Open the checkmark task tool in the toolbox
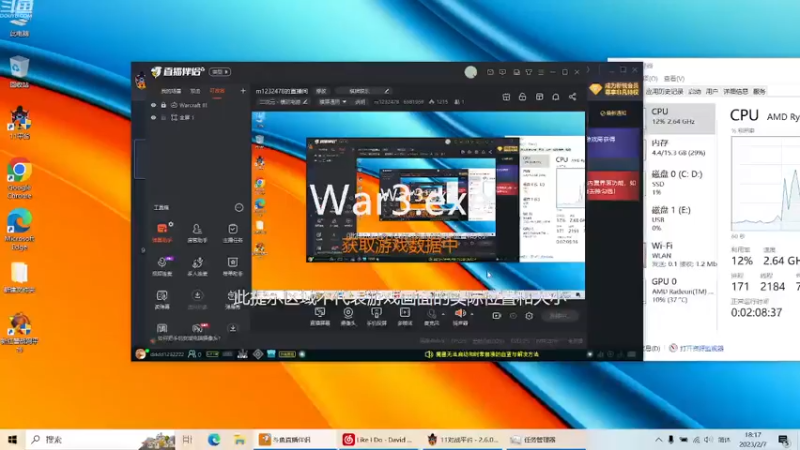 tap(233, 229)
